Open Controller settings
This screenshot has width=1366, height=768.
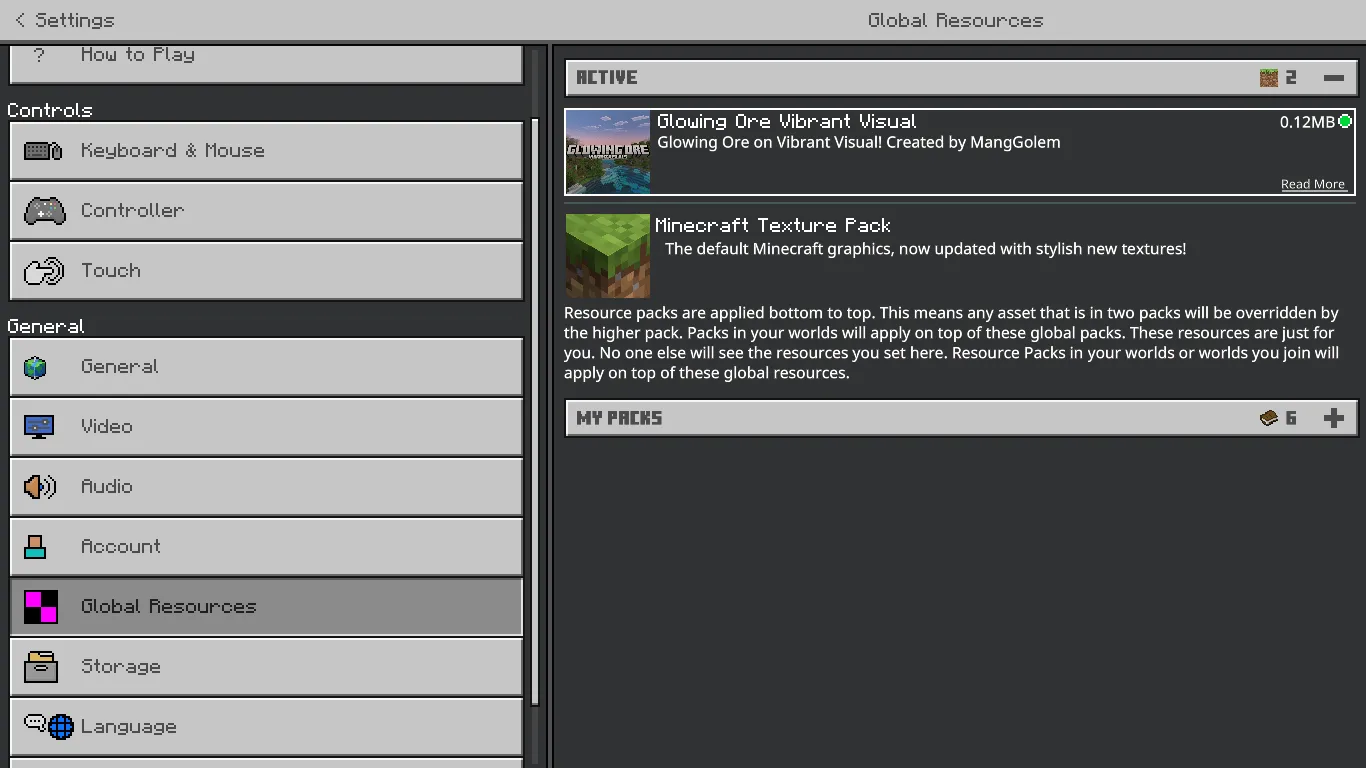tap(266, 211)
